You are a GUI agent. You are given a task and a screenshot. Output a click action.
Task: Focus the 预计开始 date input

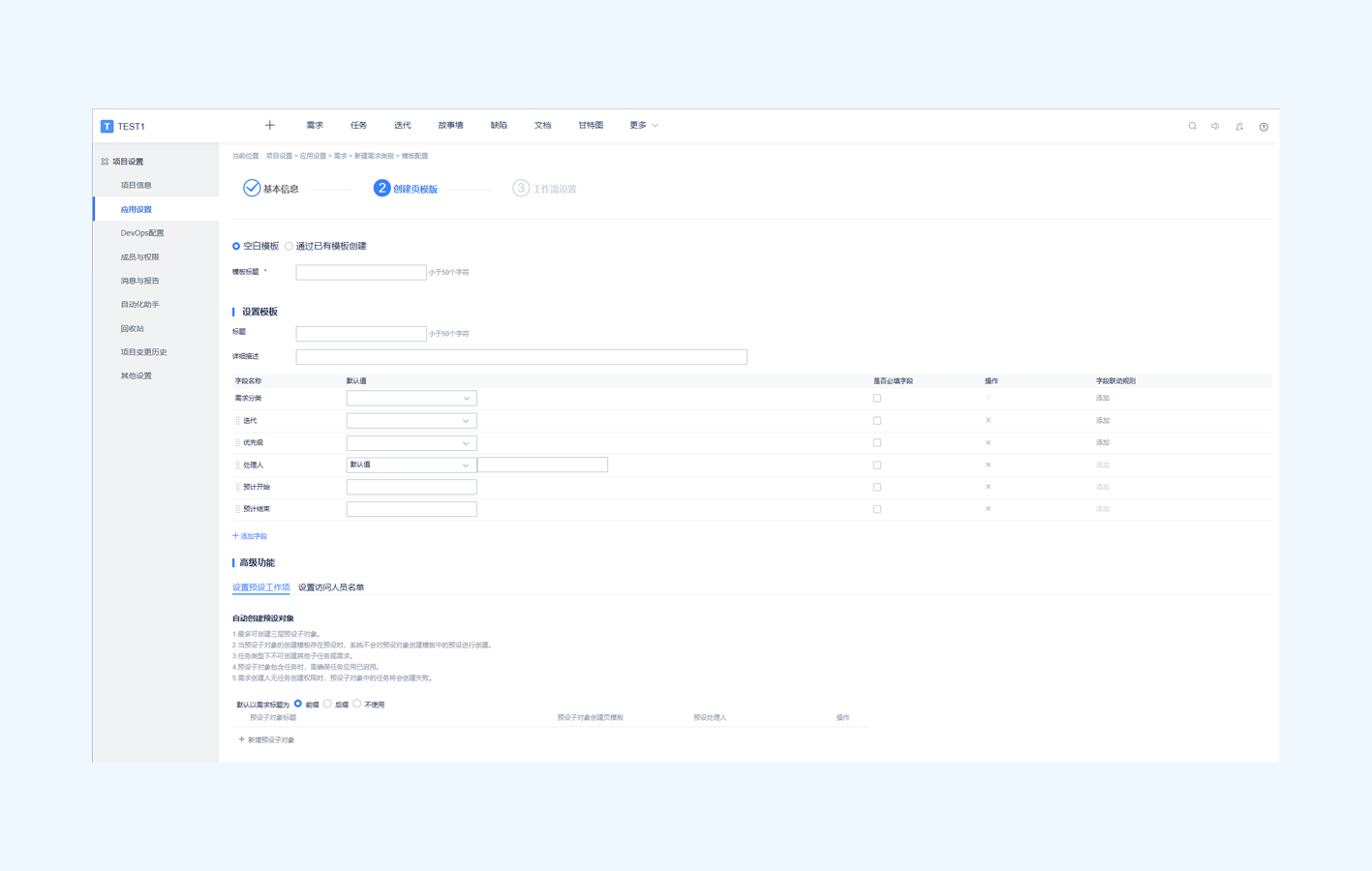(x=412, y=487)
